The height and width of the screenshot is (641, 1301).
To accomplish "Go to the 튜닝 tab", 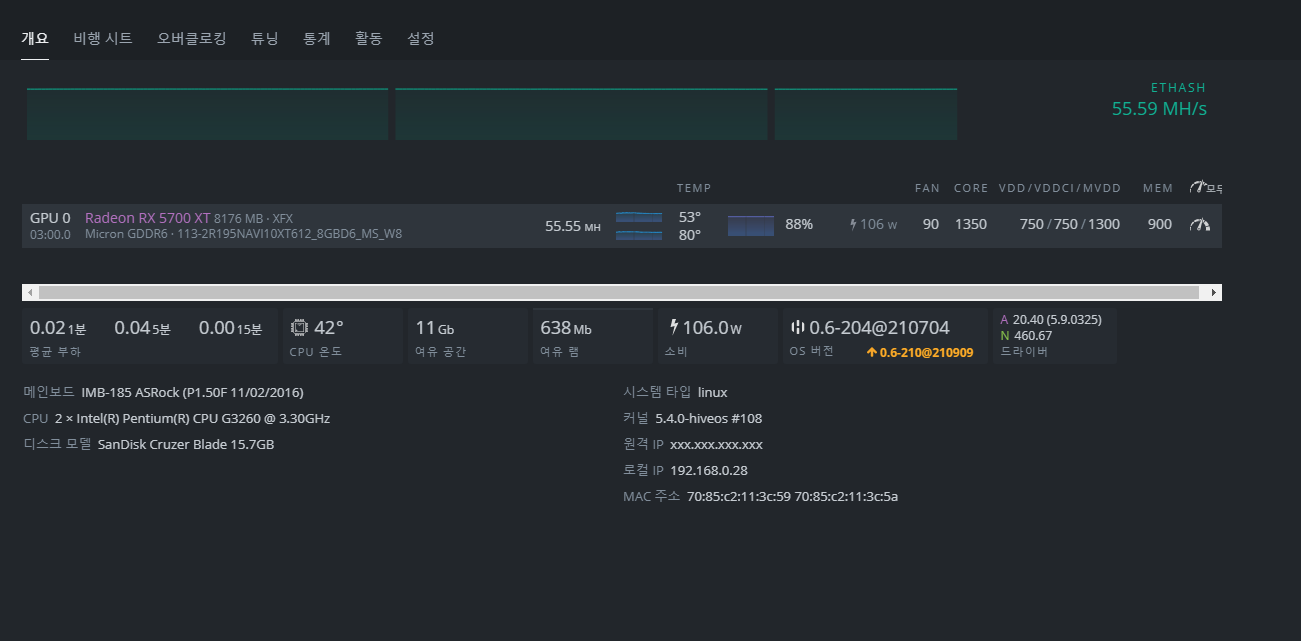I will pyautogui.click(x=265, y=38).
